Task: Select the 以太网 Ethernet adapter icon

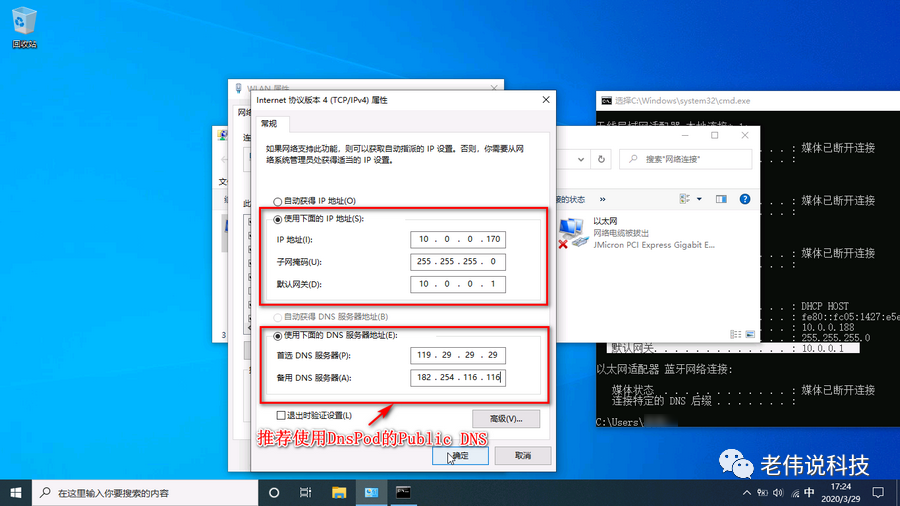Action: tap(572, 233)
